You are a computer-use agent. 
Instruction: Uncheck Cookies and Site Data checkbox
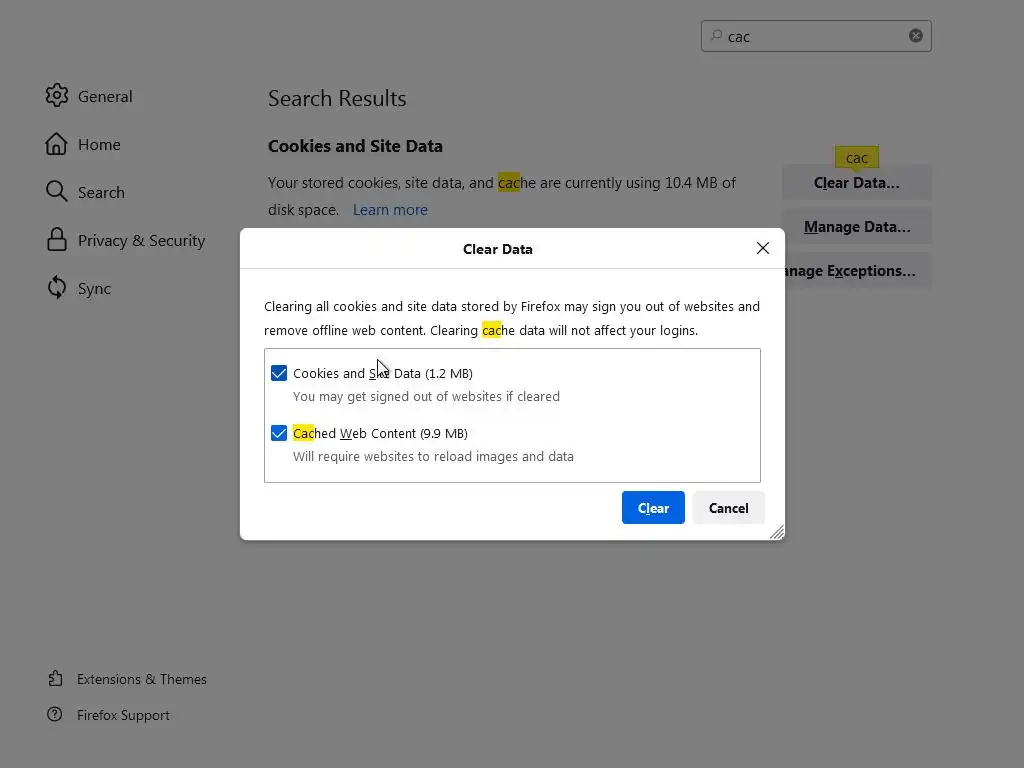(x=279, y=373)
